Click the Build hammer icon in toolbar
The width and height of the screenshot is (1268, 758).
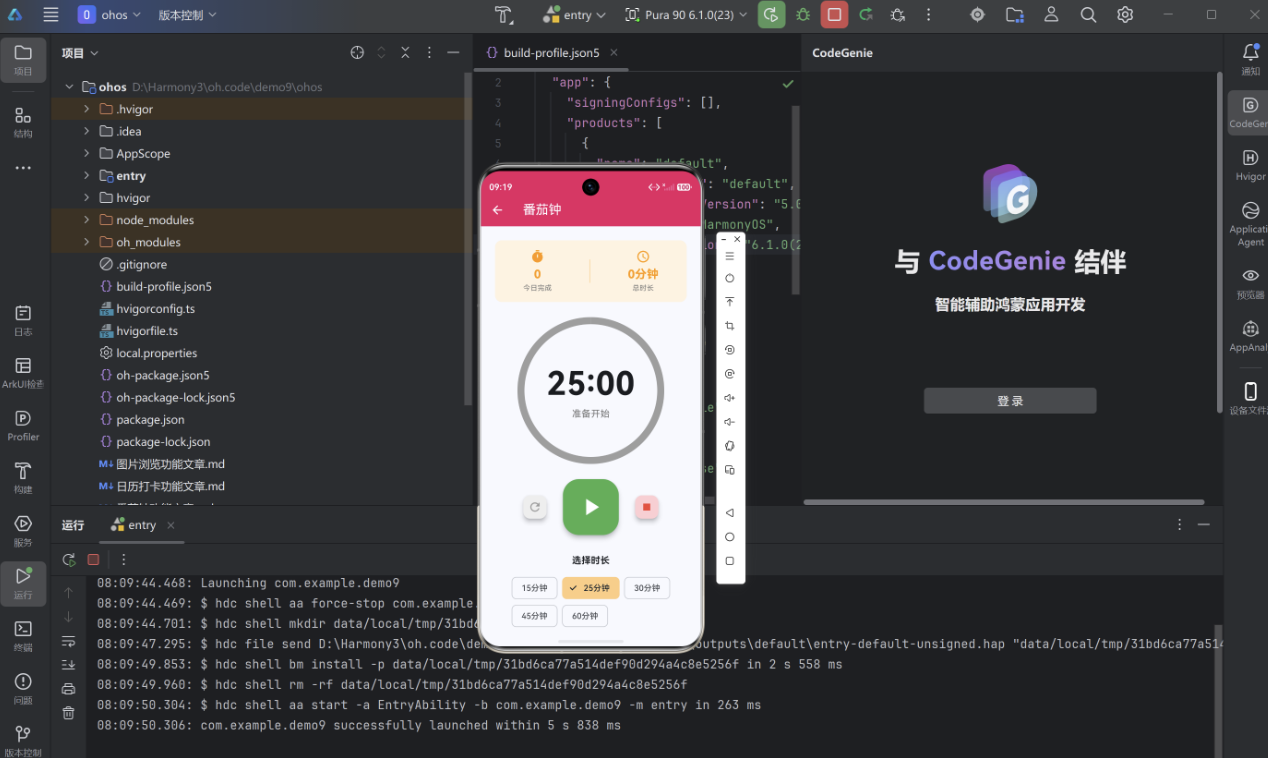(x=503, y=15)
